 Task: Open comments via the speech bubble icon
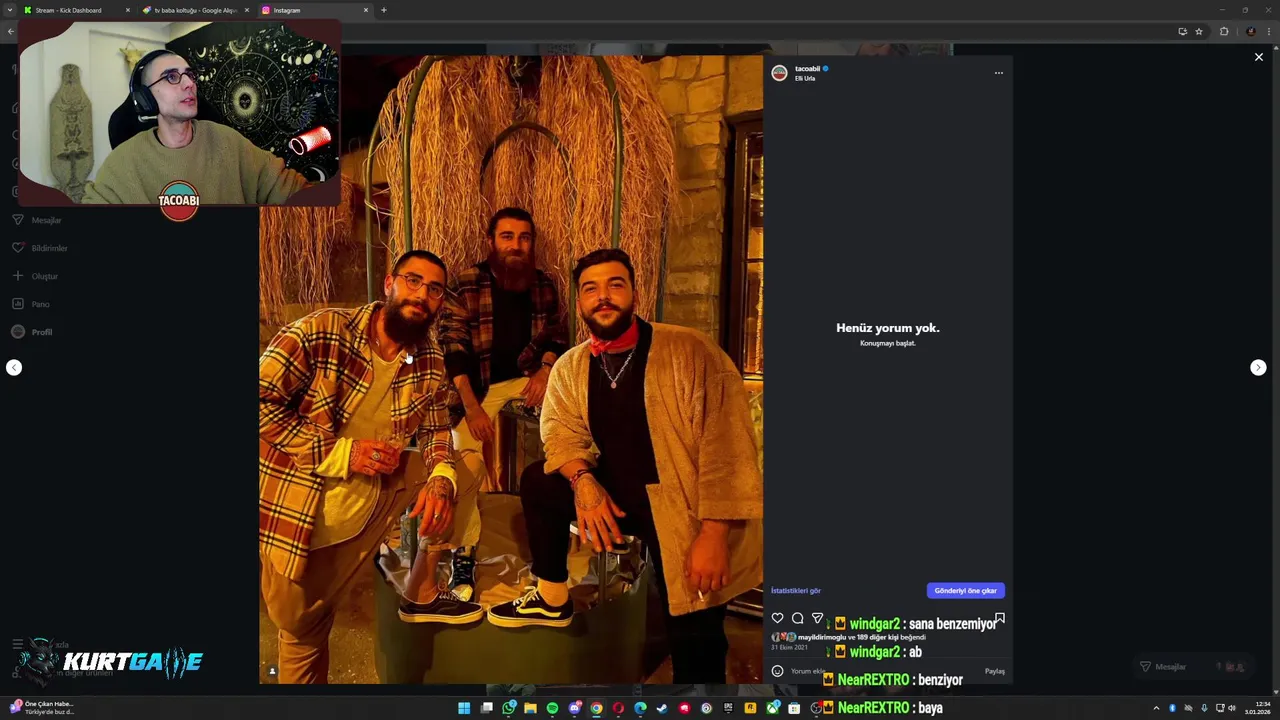point(797,619)
